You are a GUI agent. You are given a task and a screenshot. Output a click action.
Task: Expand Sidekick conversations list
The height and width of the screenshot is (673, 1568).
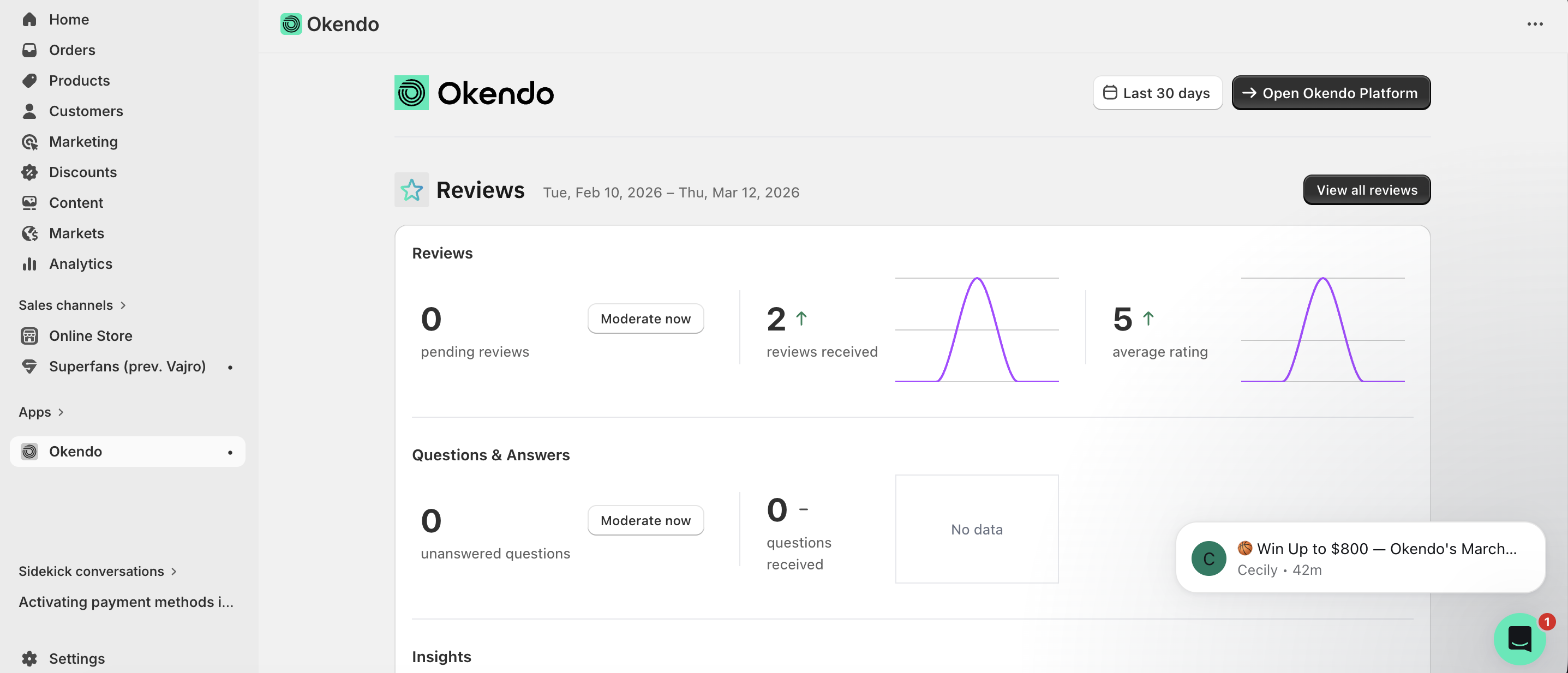[173, 572]
